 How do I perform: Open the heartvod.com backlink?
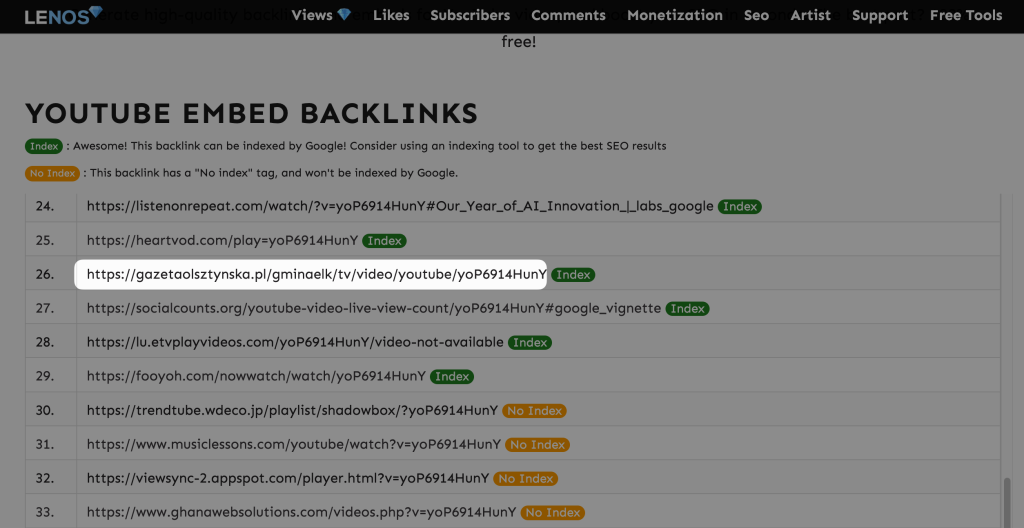222,240
